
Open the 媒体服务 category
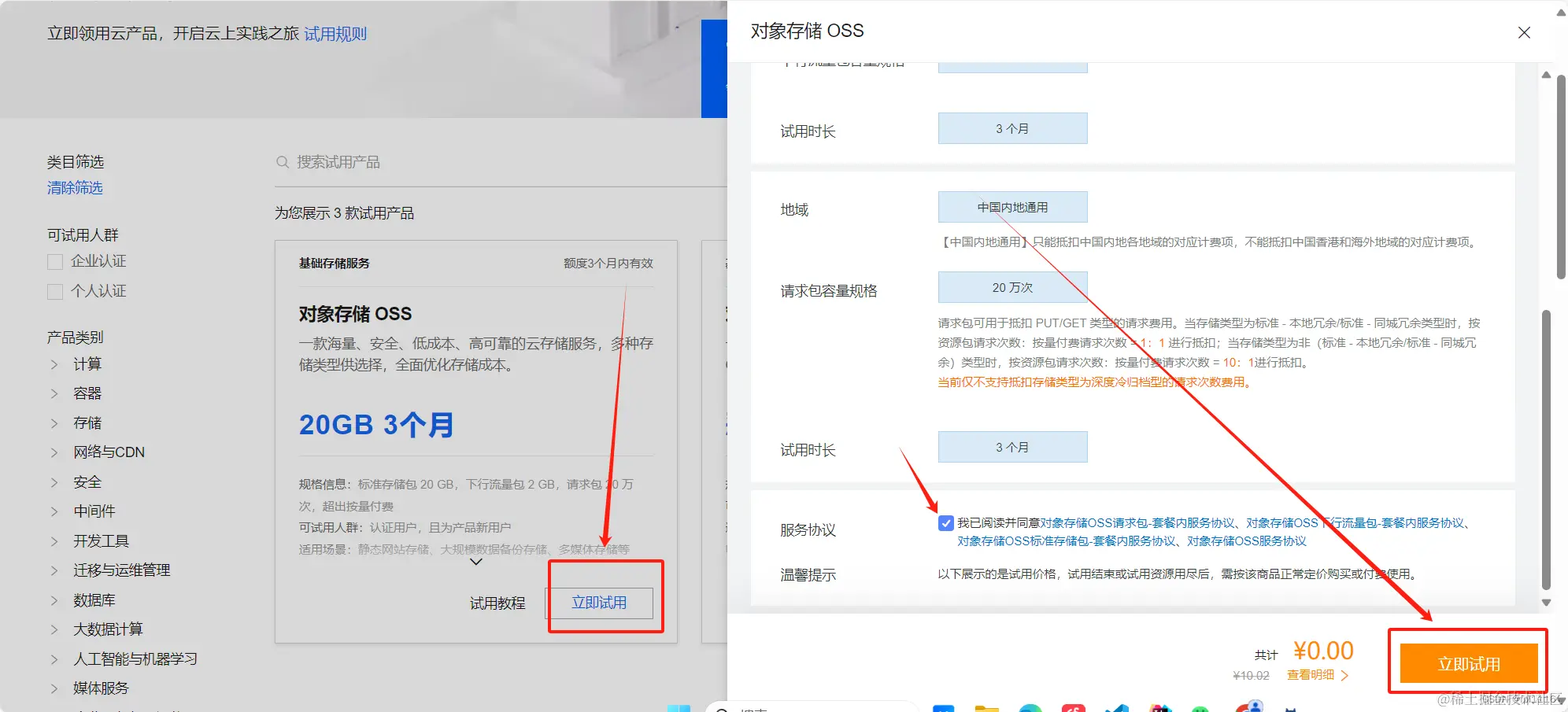click(x=101, y=688)
